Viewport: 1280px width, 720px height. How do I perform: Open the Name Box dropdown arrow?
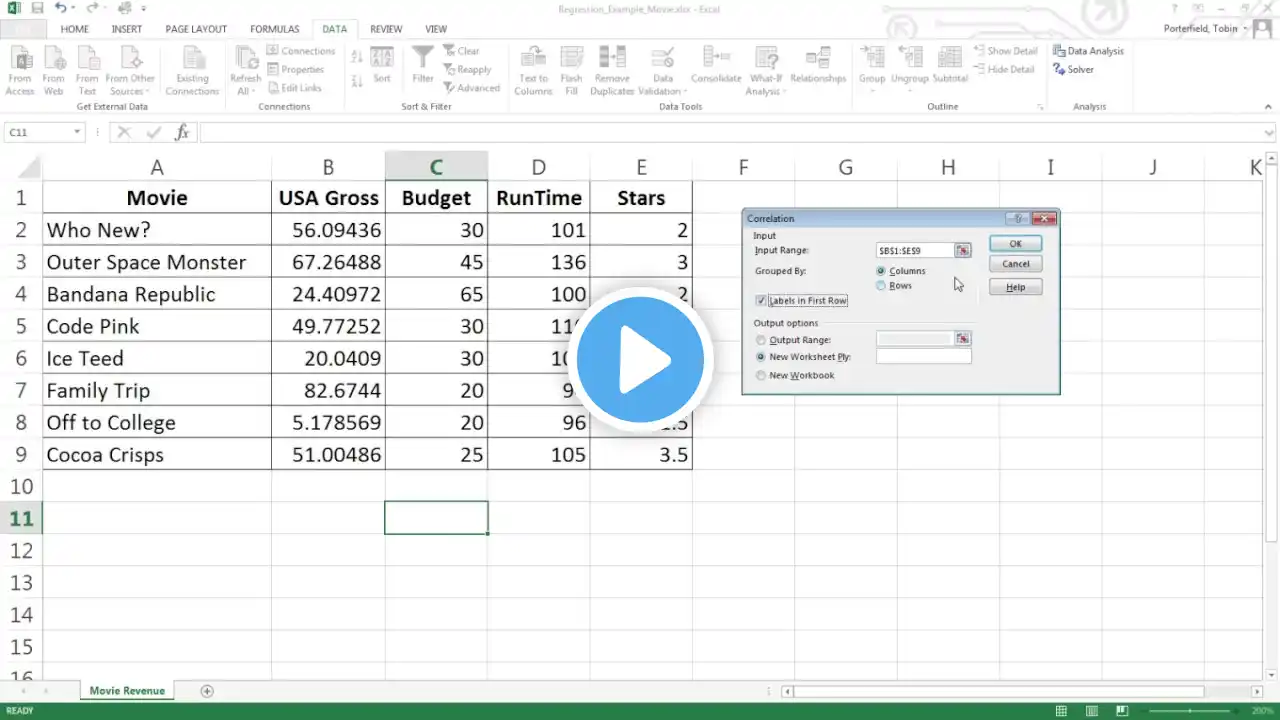[77, 133]
